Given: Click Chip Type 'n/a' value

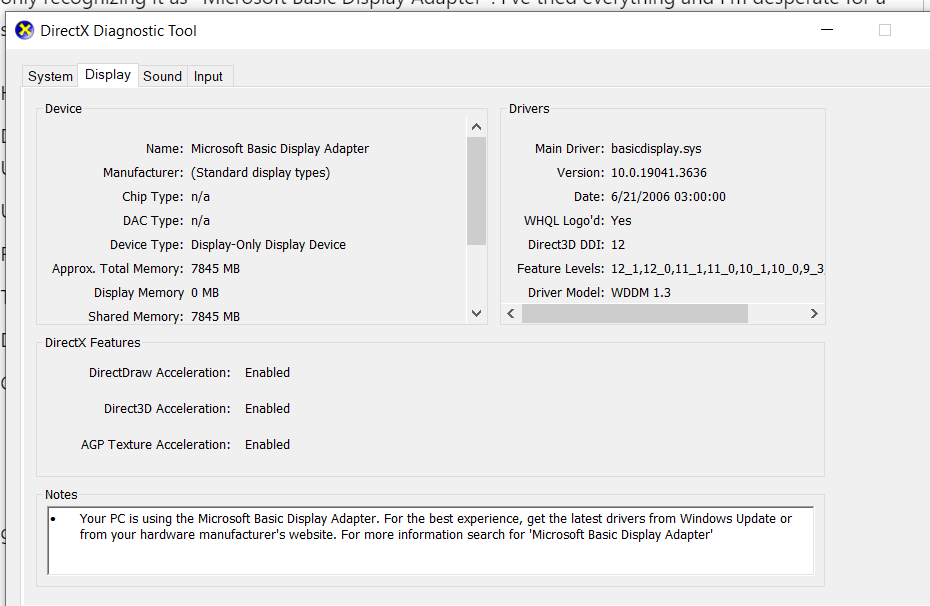Looking at the screenshot, I should pos(200,197).
